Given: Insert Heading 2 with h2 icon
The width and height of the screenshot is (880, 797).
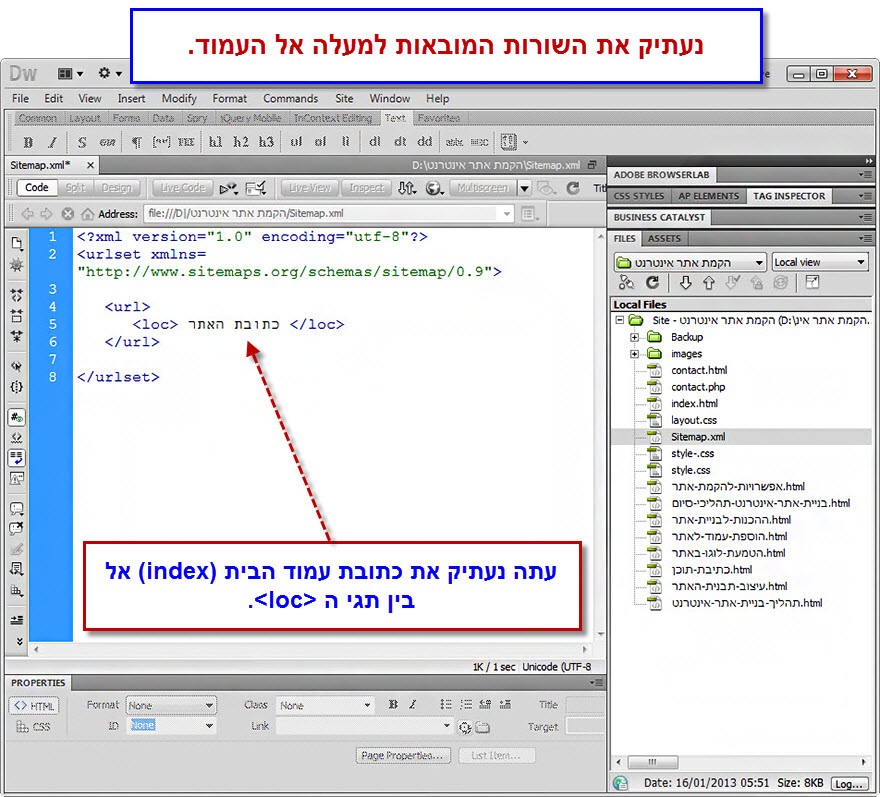Looking at the screenshot, I should click(241, 142).
